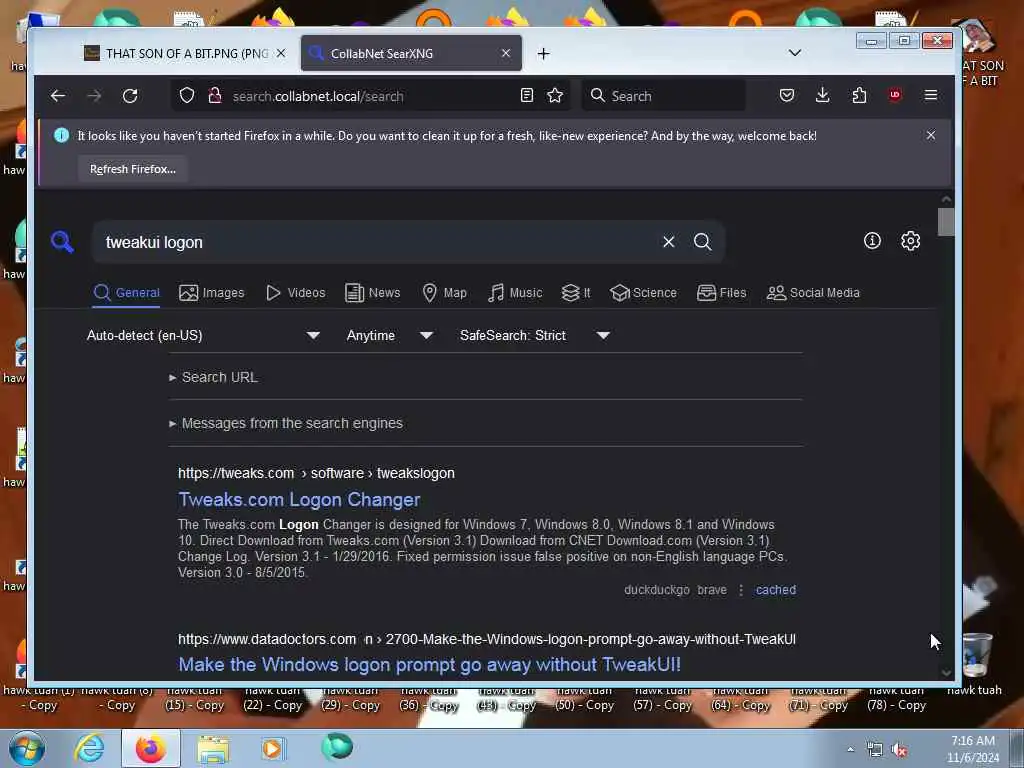
Task: Select the News search category
Action: pos(372,293)
